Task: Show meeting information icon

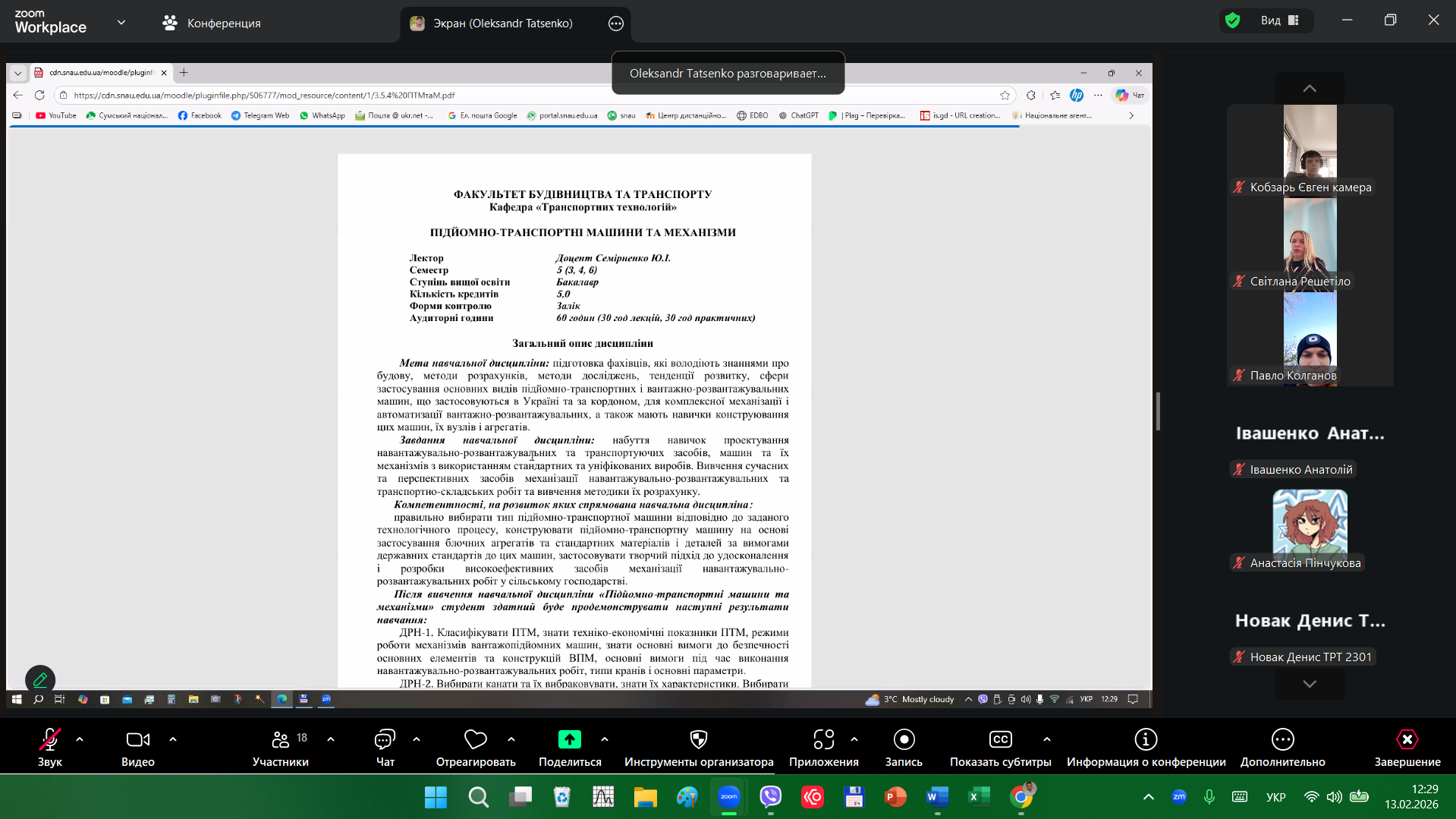Action: tap(1145, 739)
